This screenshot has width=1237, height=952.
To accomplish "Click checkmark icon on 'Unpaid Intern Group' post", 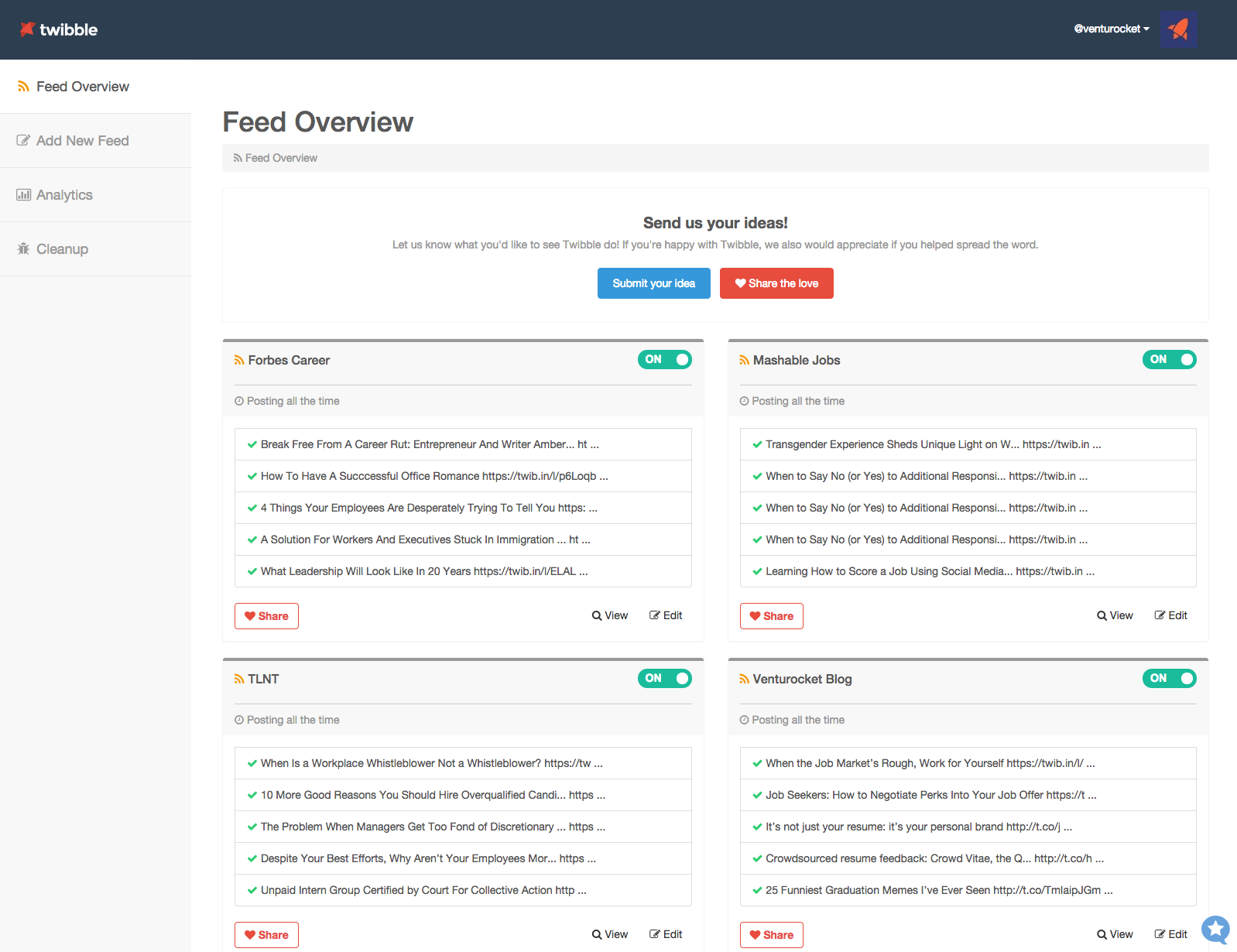I will (252, 890).
